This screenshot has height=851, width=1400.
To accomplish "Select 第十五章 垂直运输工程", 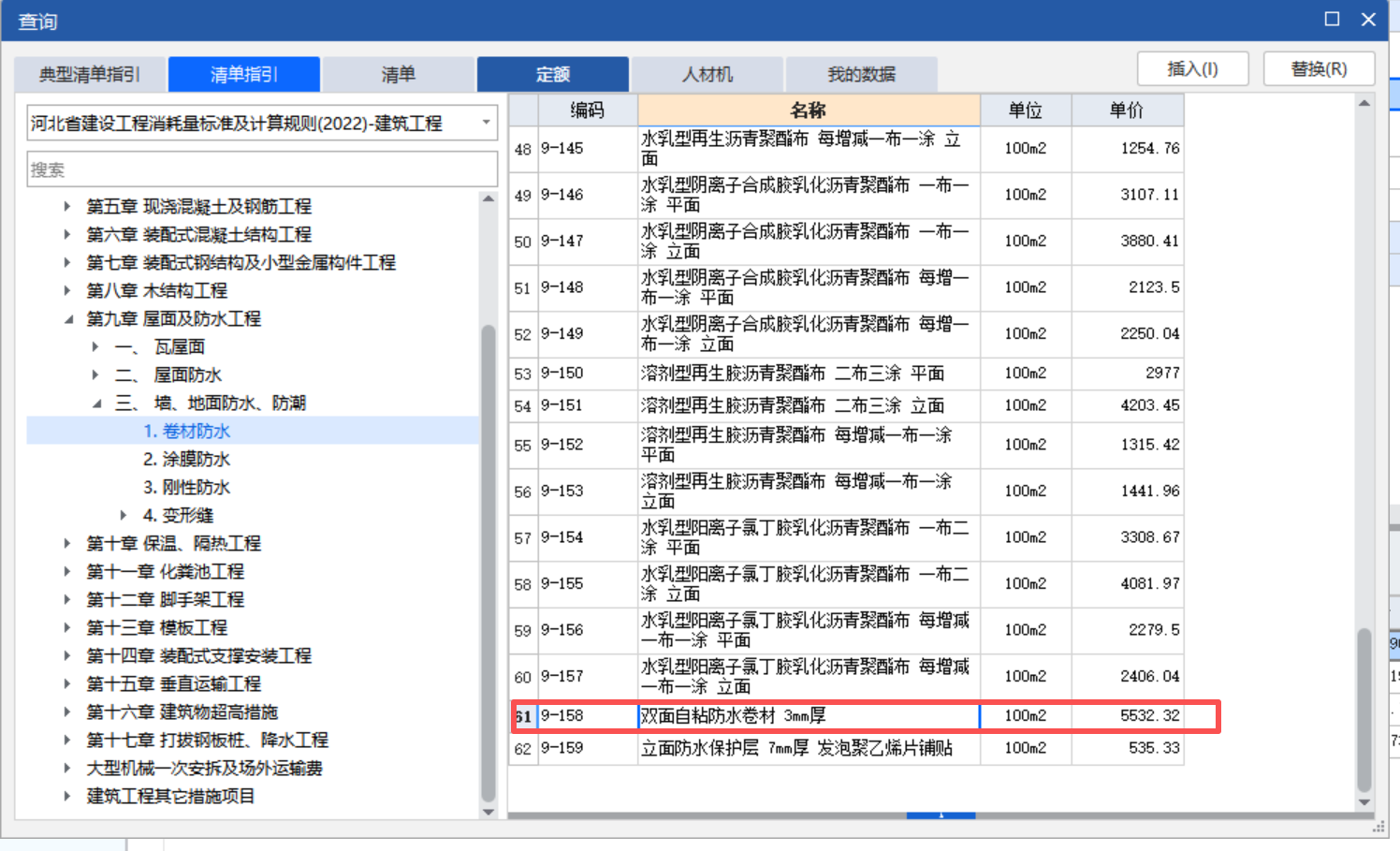I will tap(173, 683).
